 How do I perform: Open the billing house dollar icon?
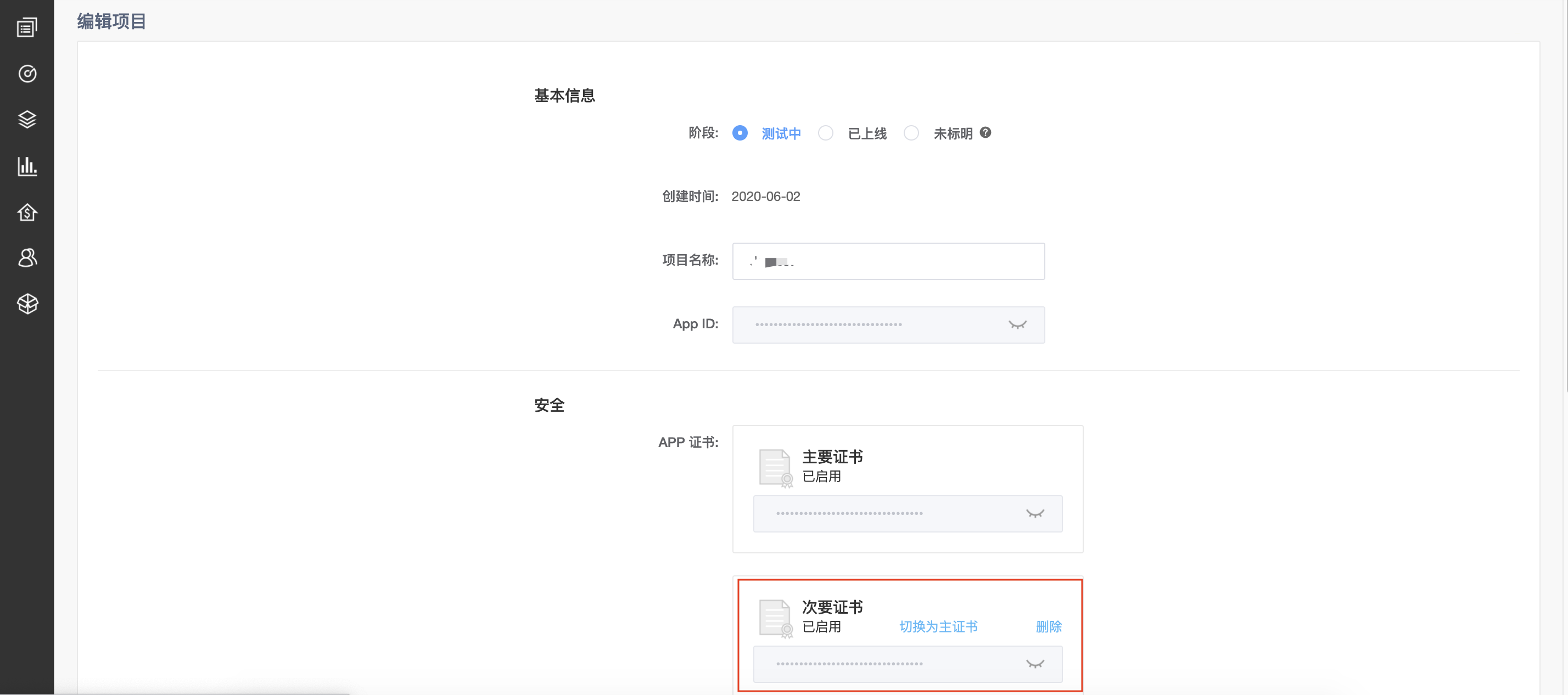pos(27,212)
